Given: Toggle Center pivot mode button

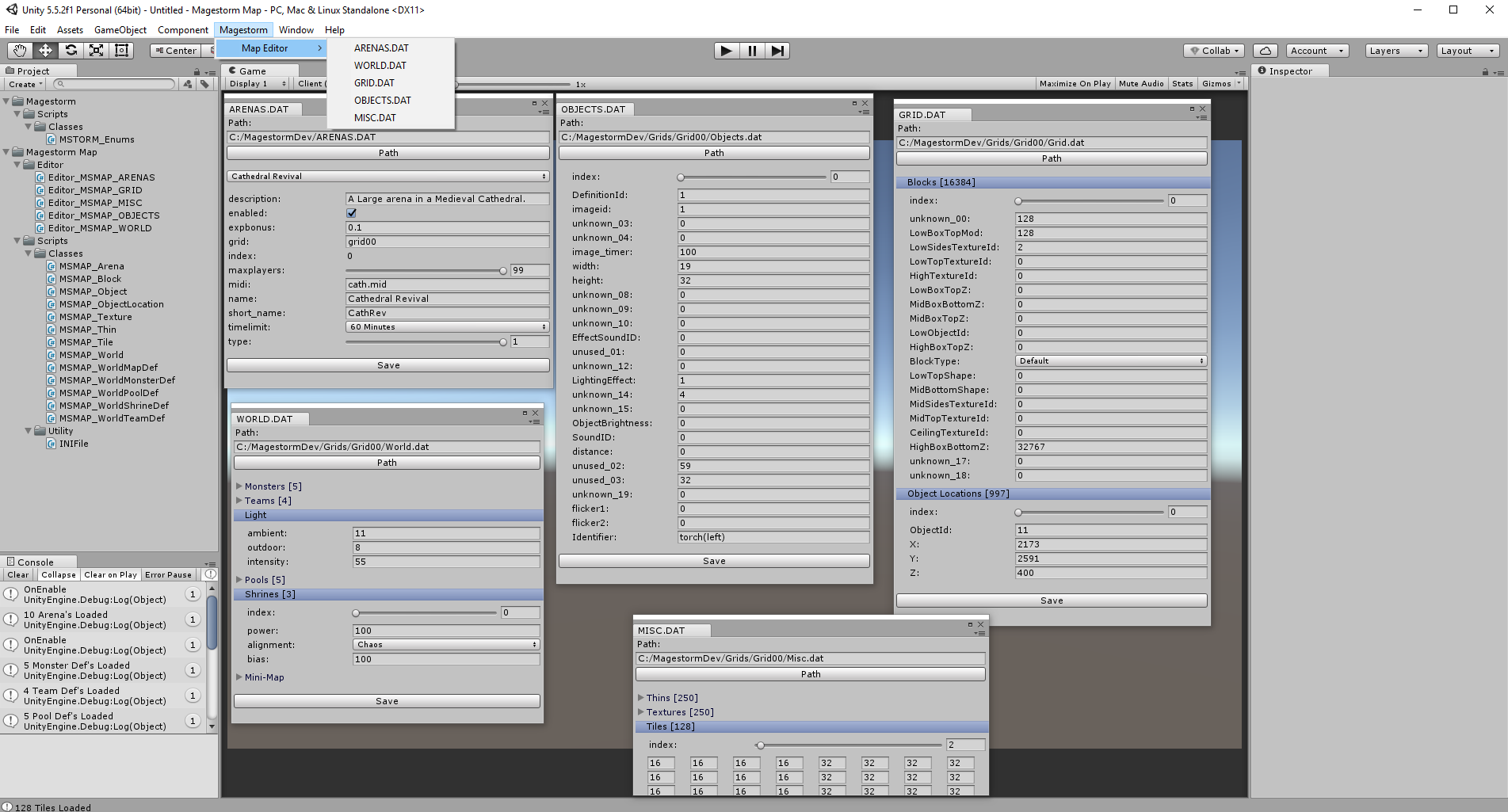Looking at the screenshot, I should (x=176, y=51).
